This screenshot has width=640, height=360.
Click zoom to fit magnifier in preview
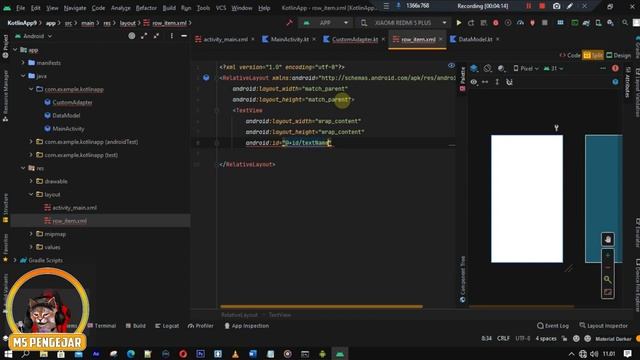[607, 280]
